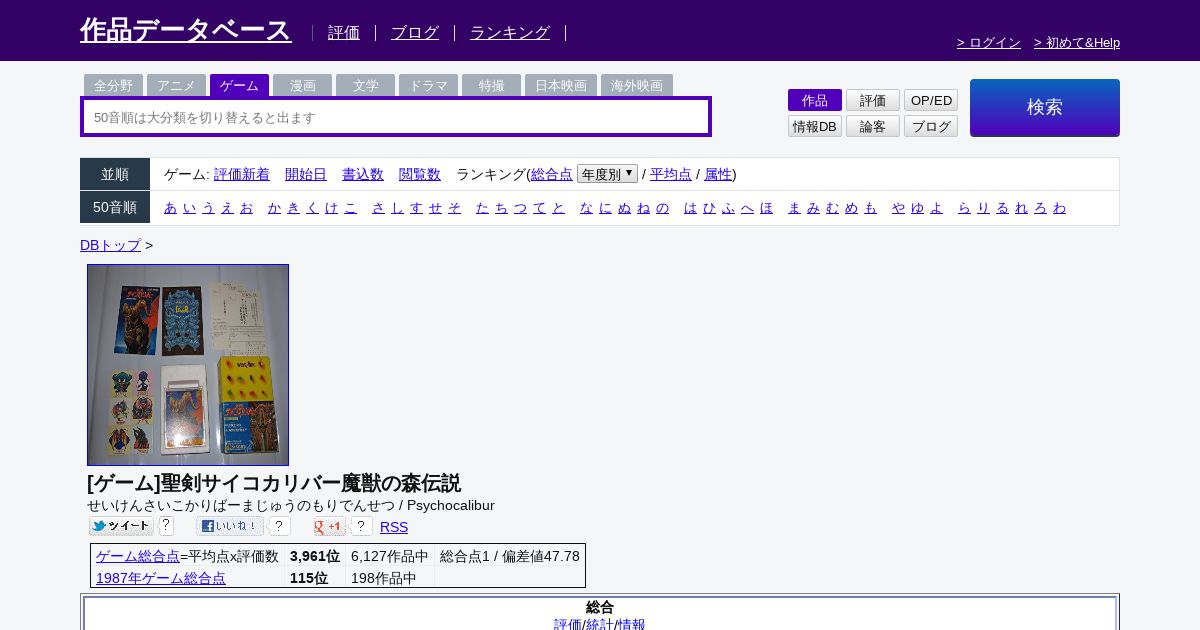Select the ブログ search type toggle
1200x630 pixels.
tap(931, 126)
